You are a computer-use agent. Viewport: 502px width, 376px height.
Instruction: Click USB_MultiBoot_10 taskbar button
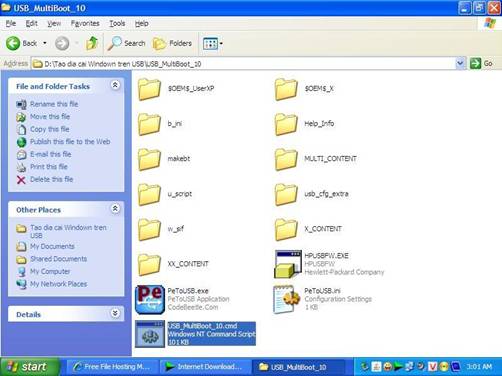[x=298, y=367]
